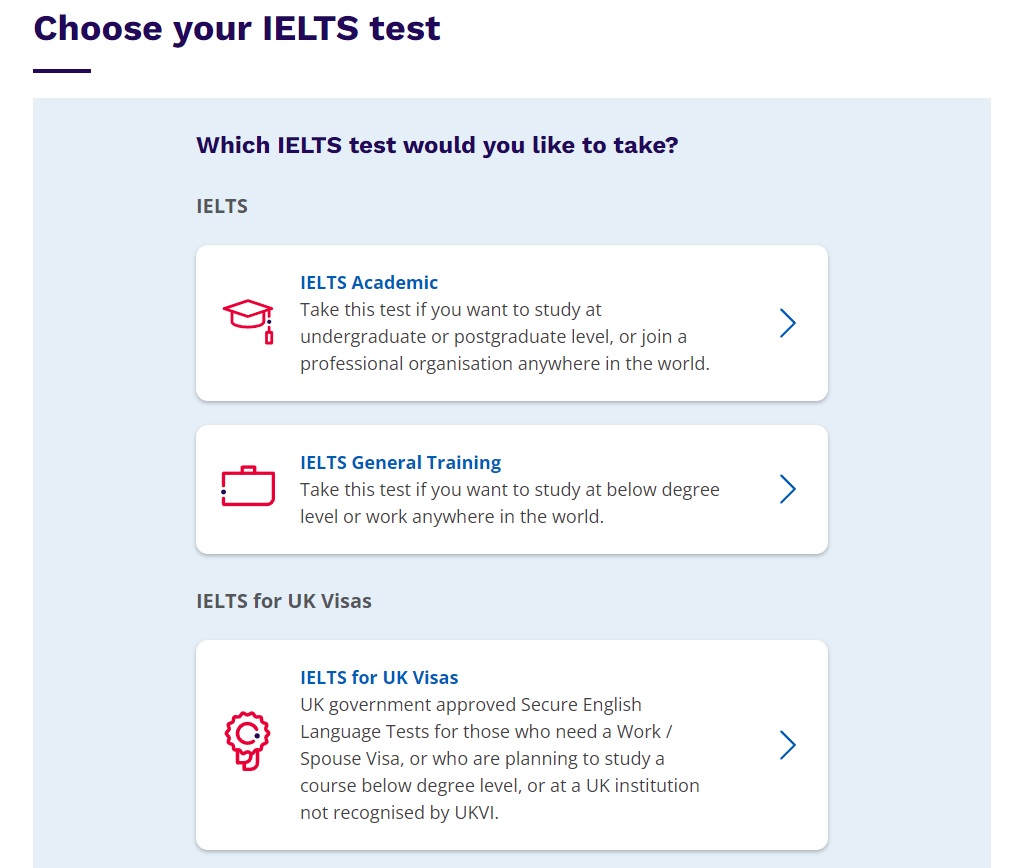Open General Training via its chevron arrow
The image size is (1029, 868).
pos(788,489)
